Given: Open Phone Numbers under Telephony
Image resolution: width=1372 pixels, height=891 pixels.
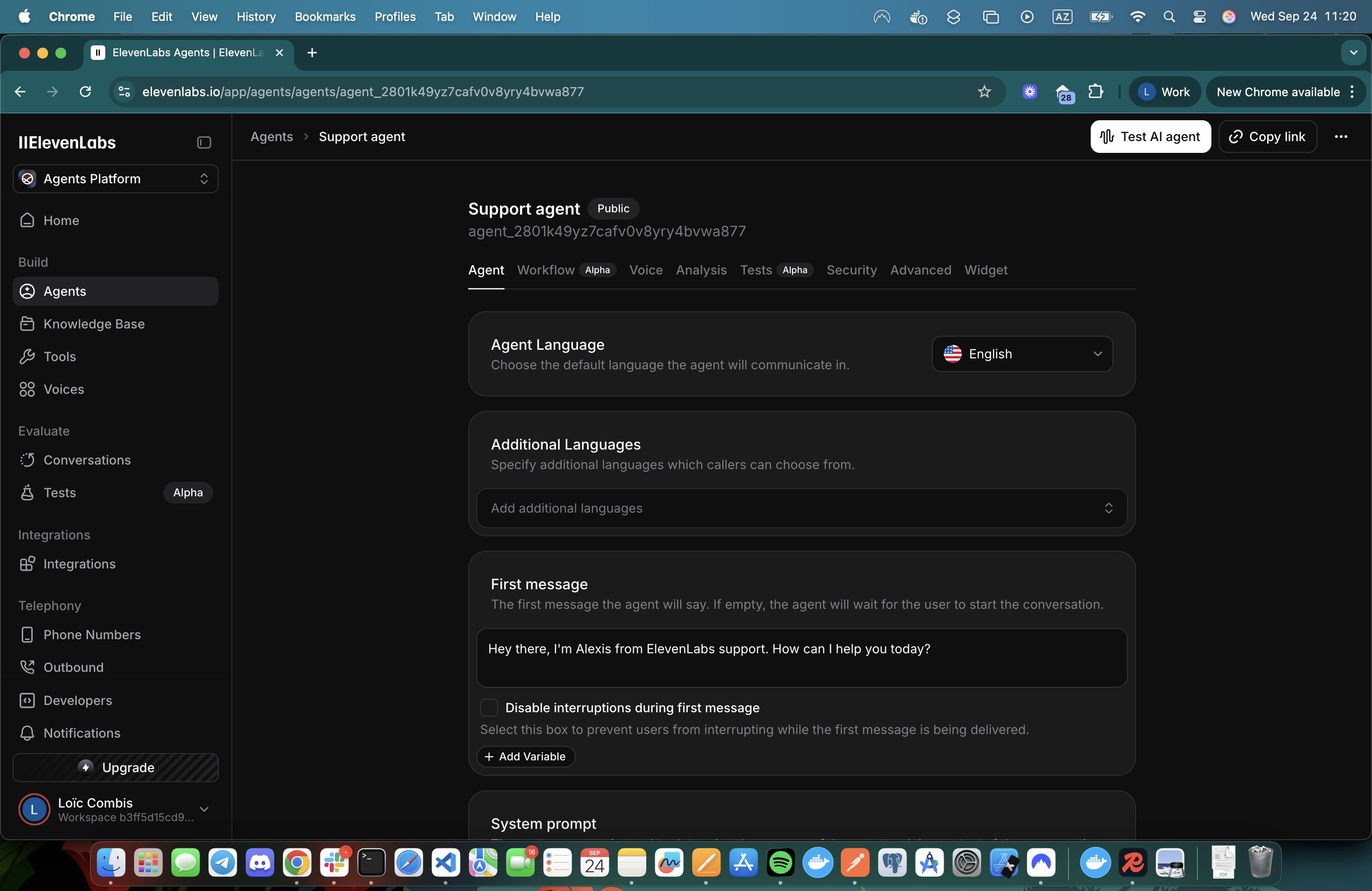Looking at the screenshot, I should [x=92, y=635].
